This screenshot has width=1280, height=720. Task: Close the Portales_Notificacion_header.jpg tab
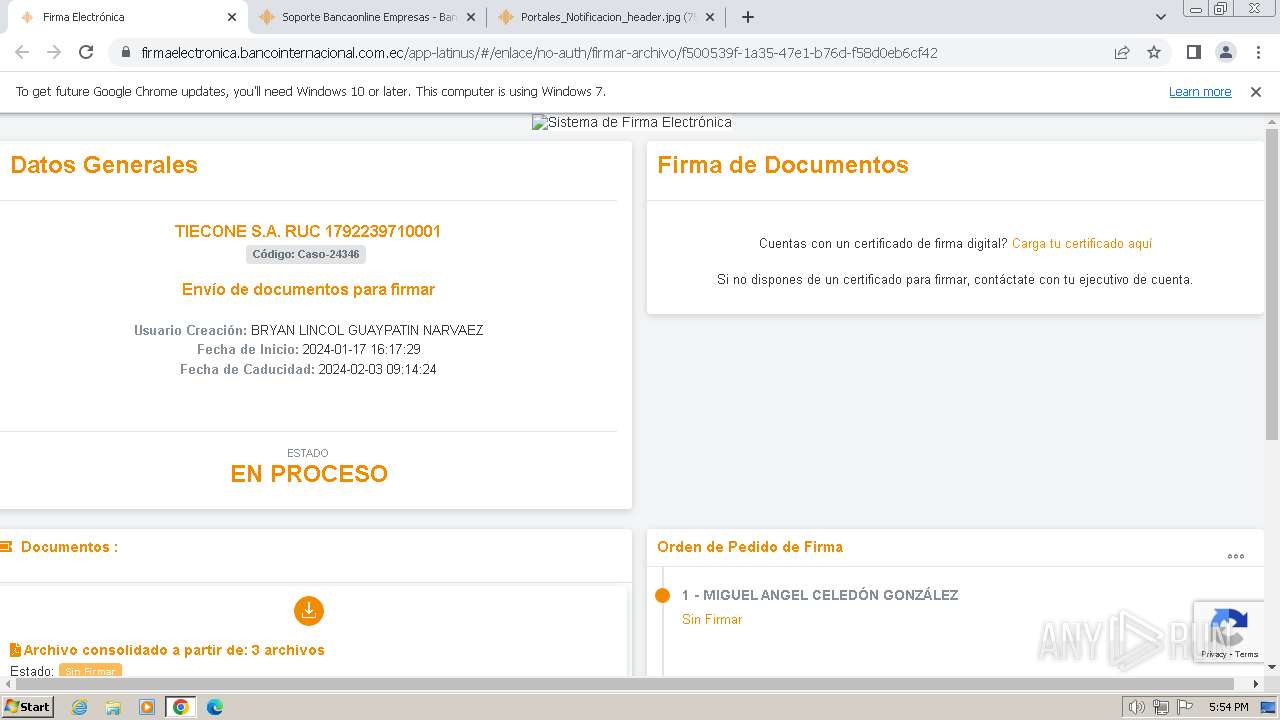(710, 17)
